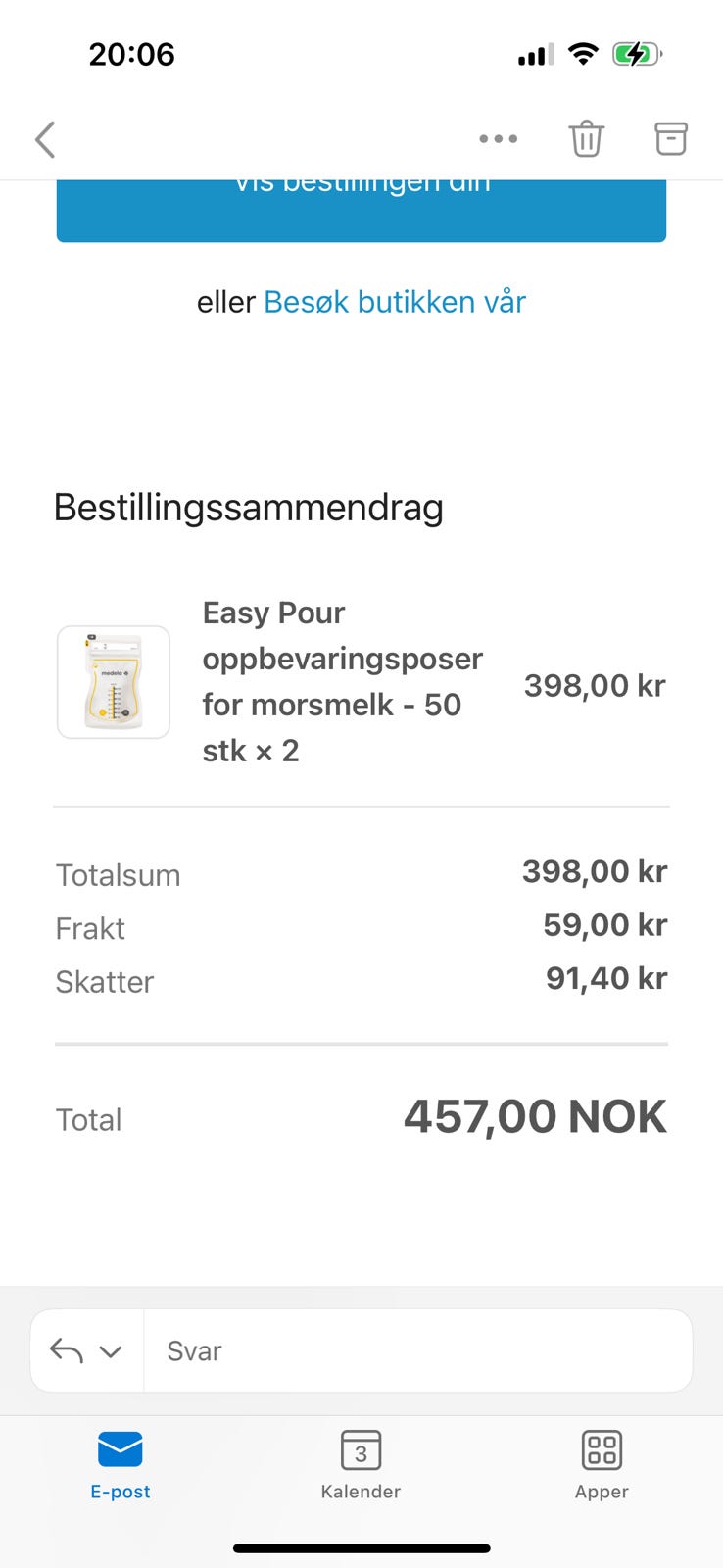Archive this email using the archive box icon
The image size is (723, 1568).
click(671, 139)
